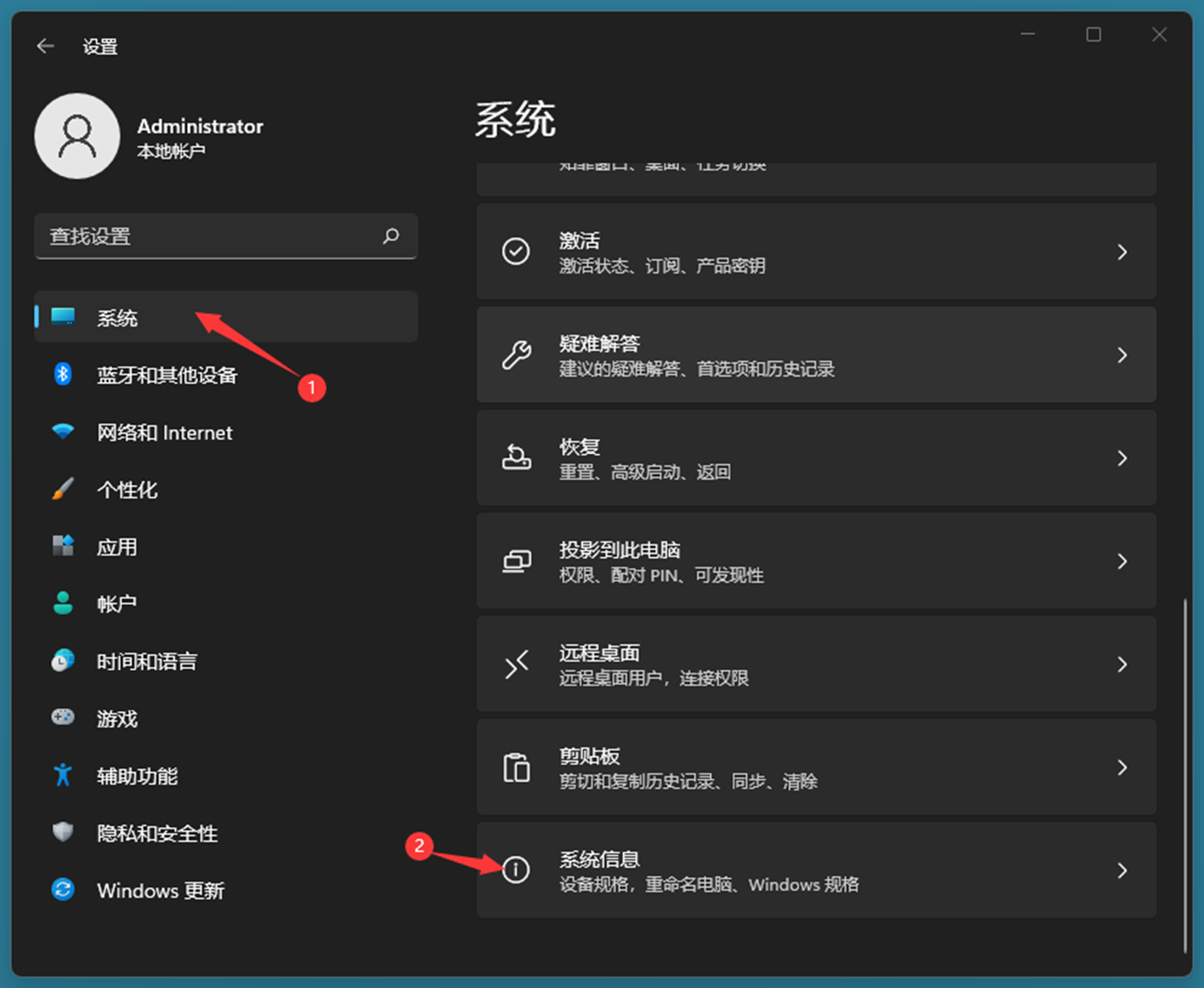The height and width of the screenshot is (988, 1204).
Task: Click the chevron on 恢复 row
Action: coord(1122,458)
